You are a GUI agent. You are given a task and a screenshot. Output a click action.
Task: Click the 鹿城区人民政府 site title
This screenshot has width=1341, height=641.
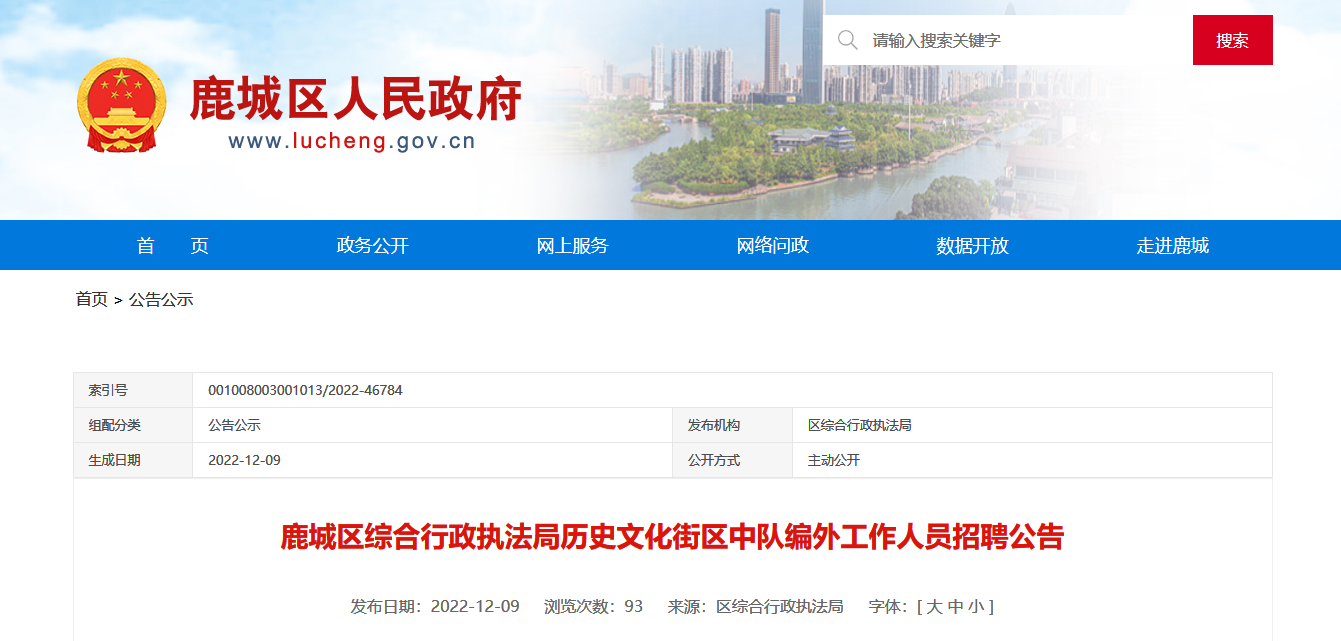355,100
